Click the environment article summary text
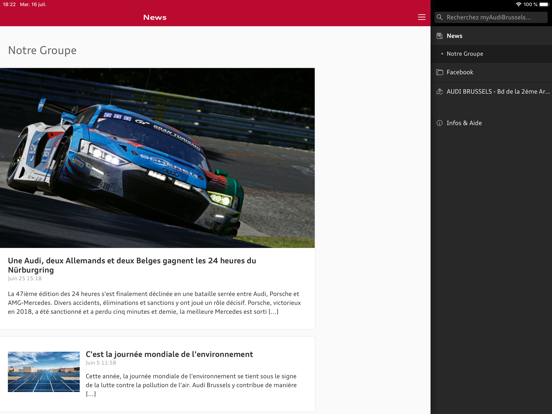The width and height of the screenshot is (552, 414). tap(191, 385)
